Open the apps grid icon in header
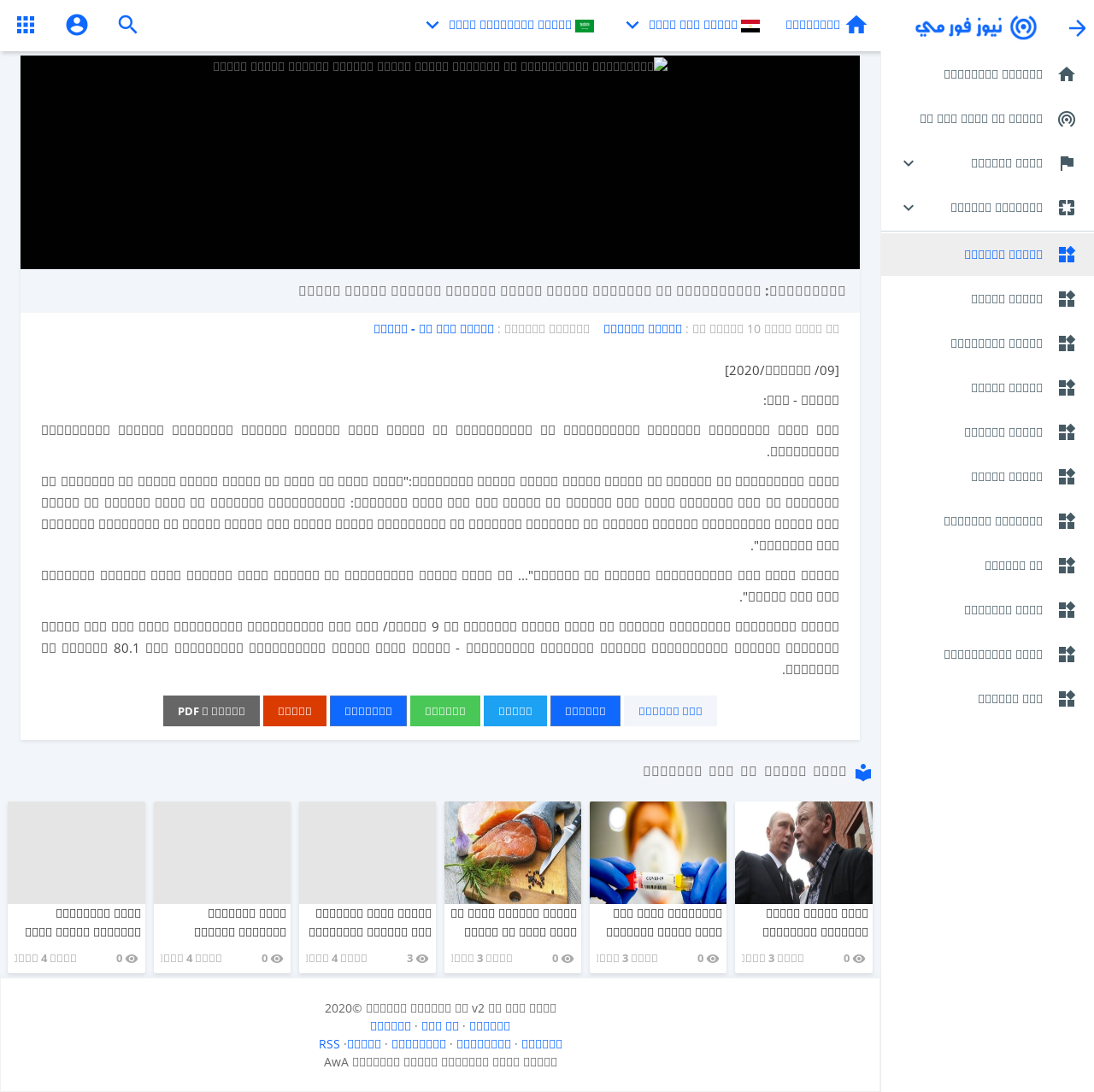The width and height of the screenshot is (1094, 1092). pyautogui.click(x=26, y=25)
